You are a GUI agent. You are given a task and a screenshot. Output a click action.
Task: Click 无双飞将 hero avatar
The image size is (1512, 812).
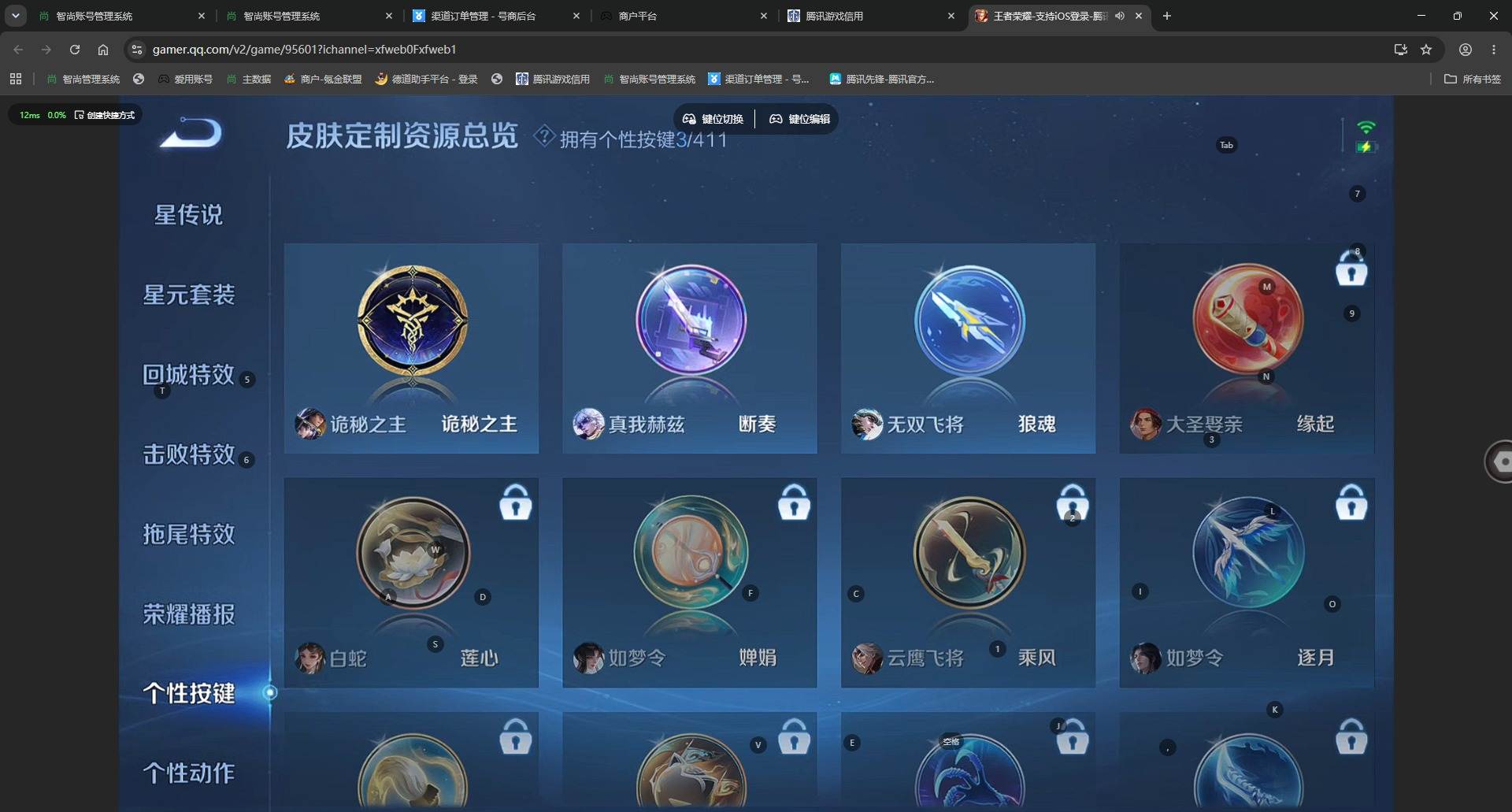click(x=867, y=424)
